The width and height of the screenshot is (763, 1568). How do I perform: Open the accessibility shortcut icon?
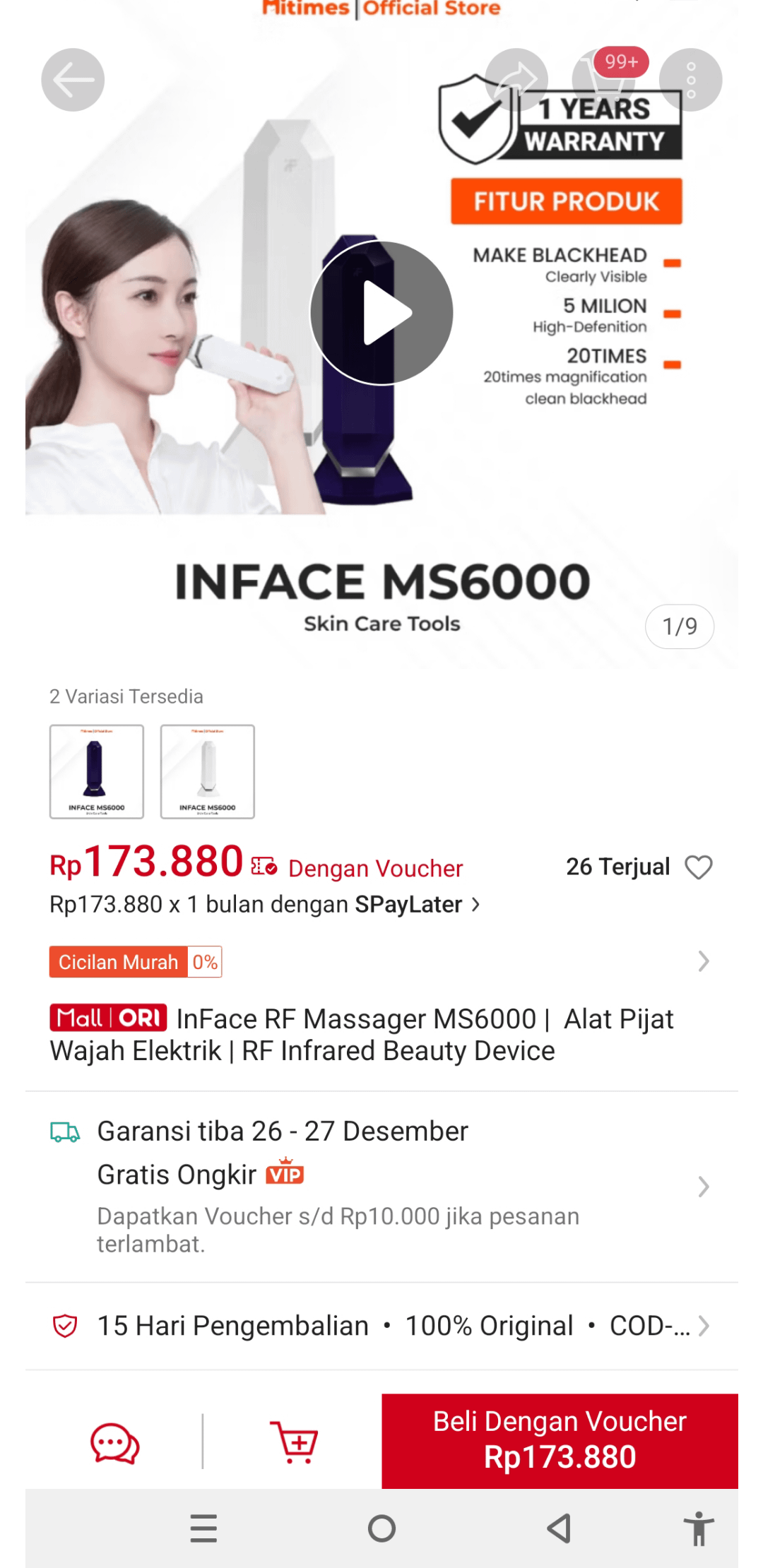(x=699, y=1528)
